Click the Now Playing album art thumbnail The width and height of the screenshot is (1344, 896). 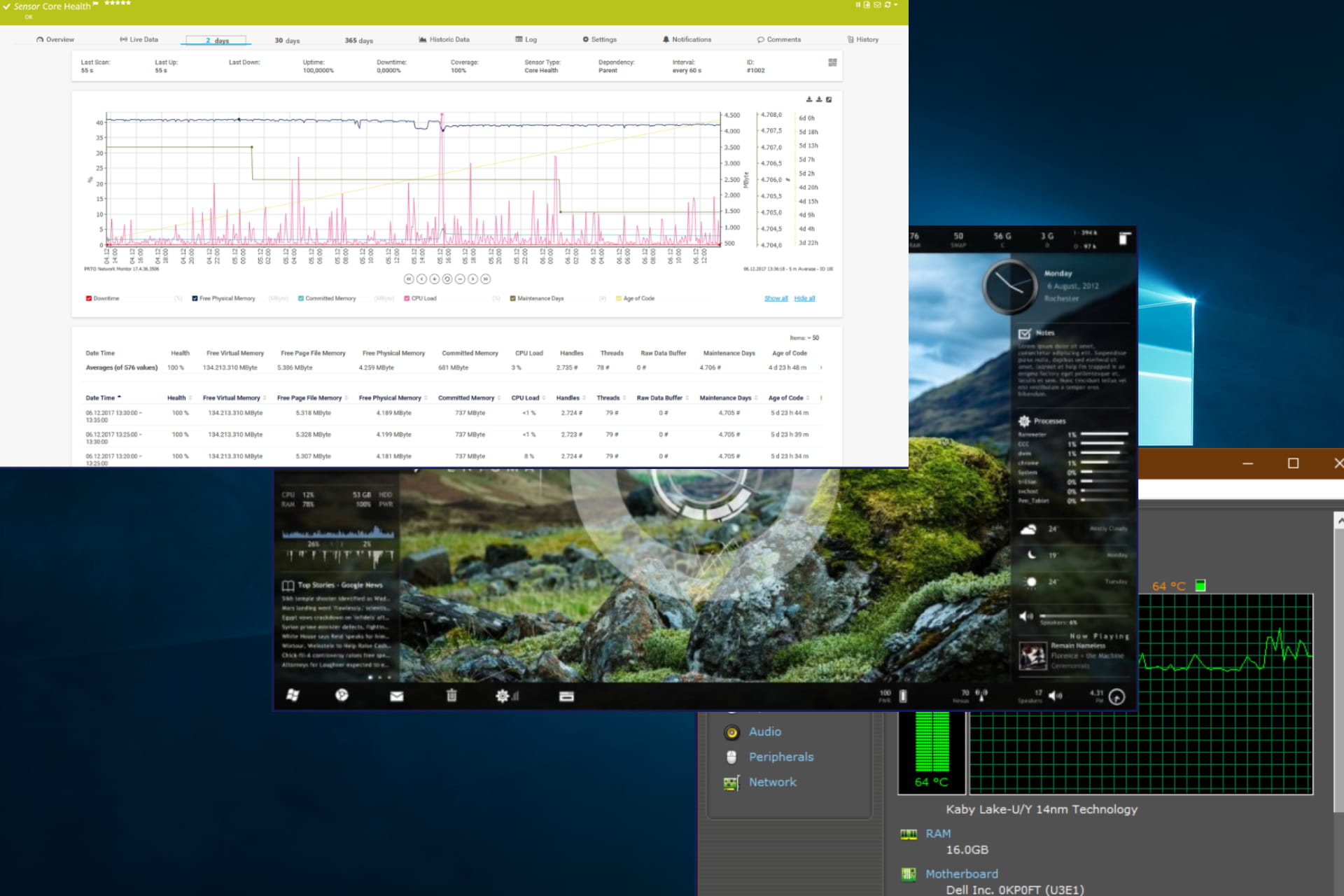1032,656
